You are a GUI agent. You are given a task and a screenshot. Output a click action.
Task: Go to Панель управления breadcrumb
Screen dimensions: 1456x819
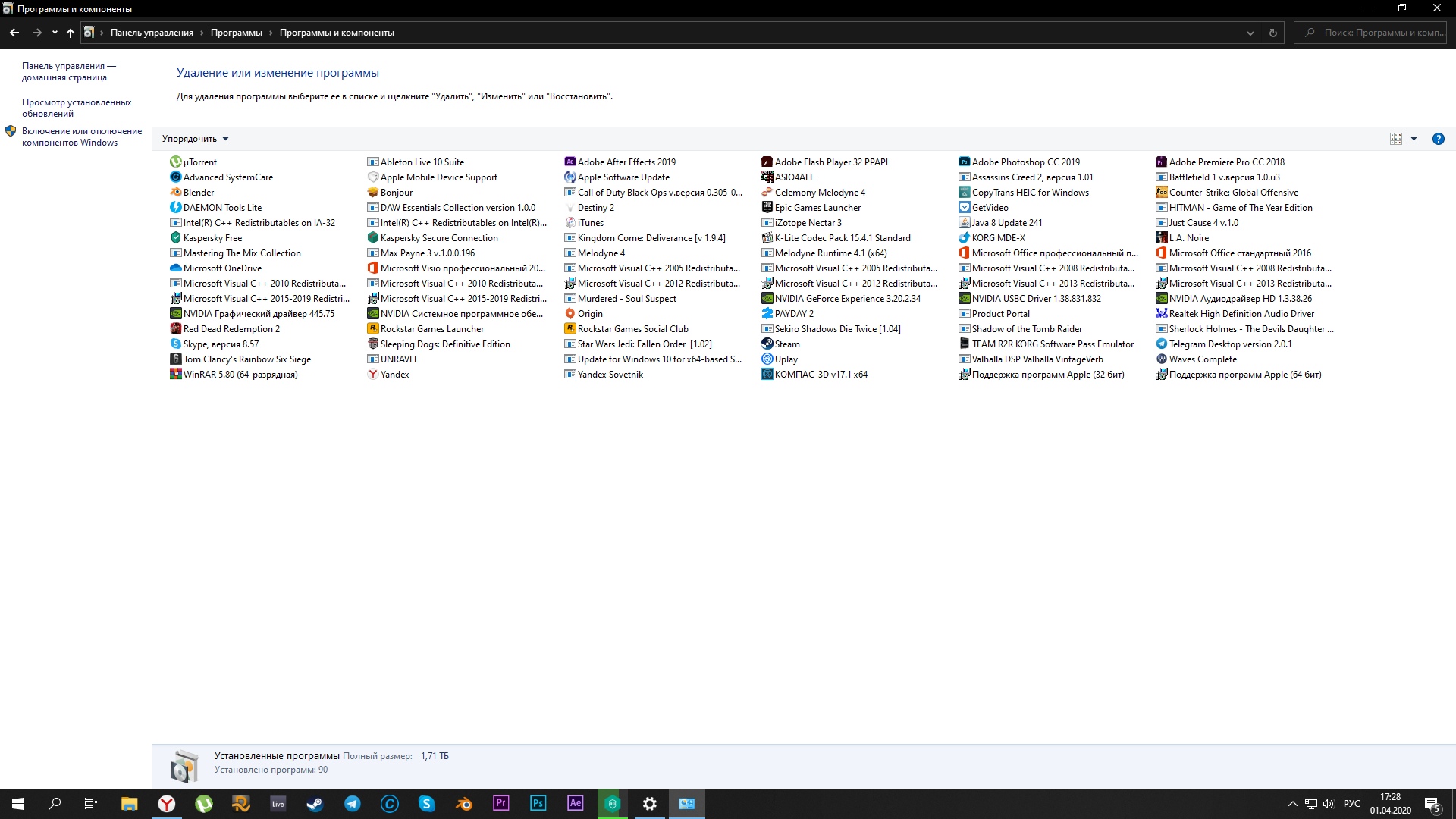(152, 33)
